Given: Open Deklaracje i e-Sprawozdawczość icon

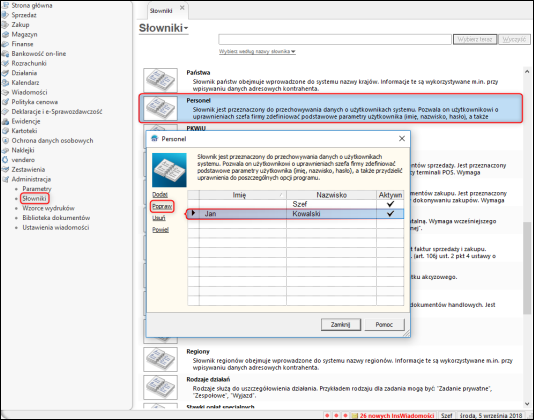Looking at the screenshot, I should (5, 111).
